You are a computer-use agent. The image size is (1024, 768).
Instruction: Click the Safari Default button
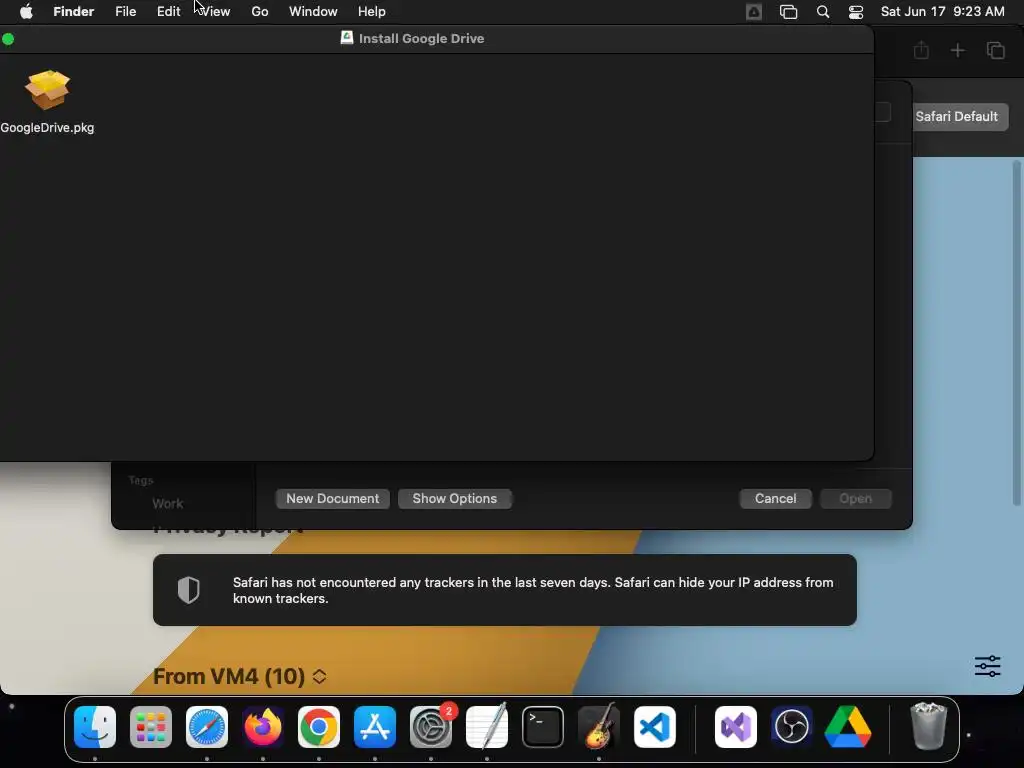click(x=960, y=117)
